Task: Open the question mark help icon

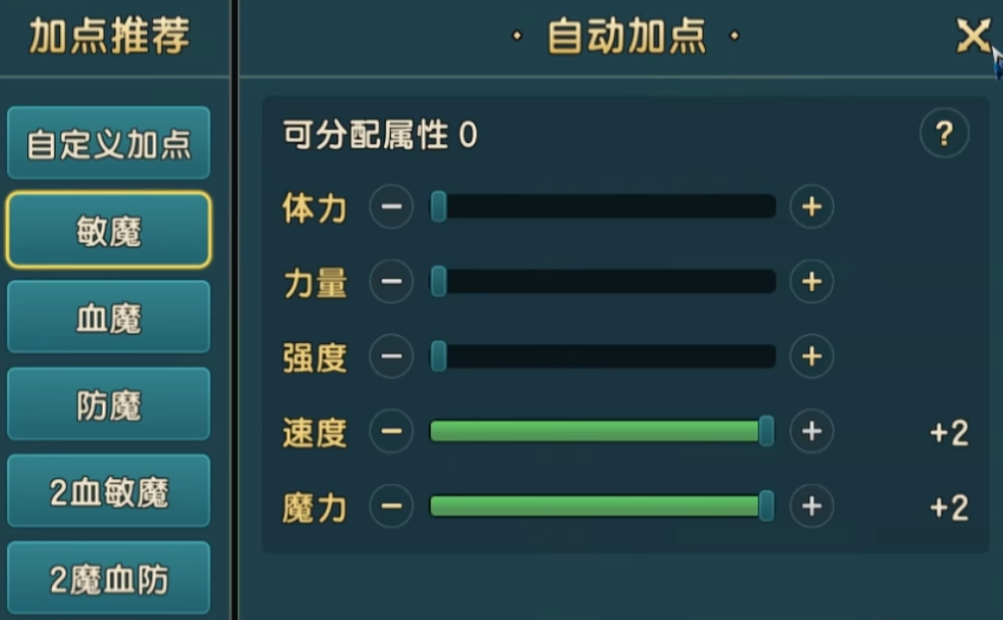Action: click(944, 134)
